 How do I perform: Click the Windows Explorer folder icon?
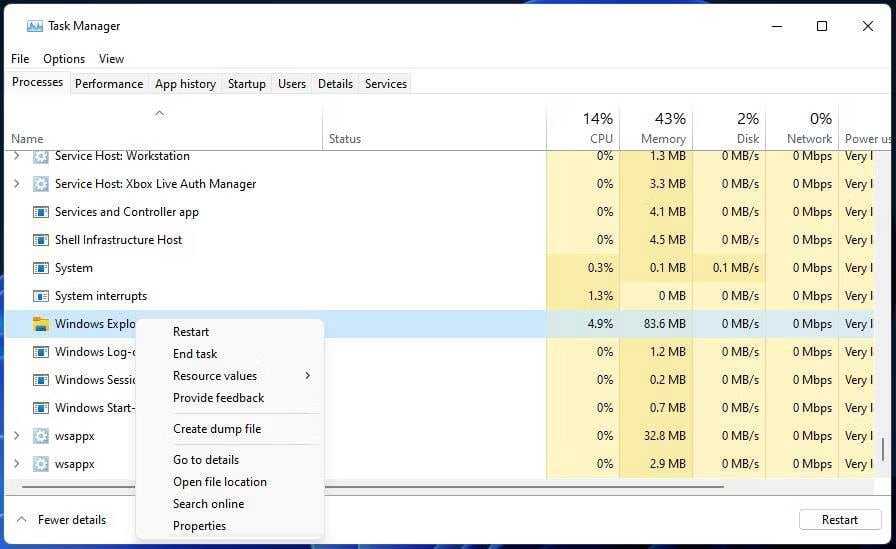coord(41,324)
